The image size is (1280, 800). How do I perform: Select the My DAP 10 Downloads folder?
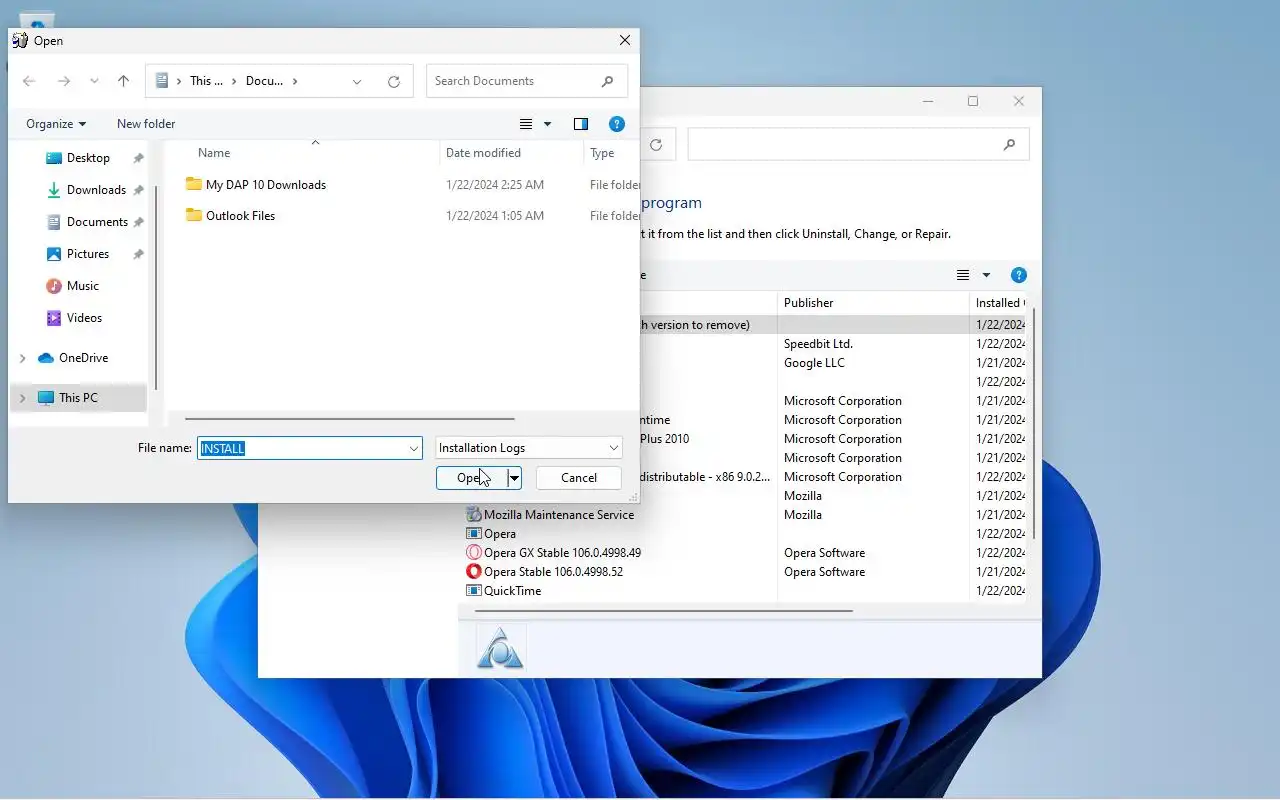tap(266, 185)
